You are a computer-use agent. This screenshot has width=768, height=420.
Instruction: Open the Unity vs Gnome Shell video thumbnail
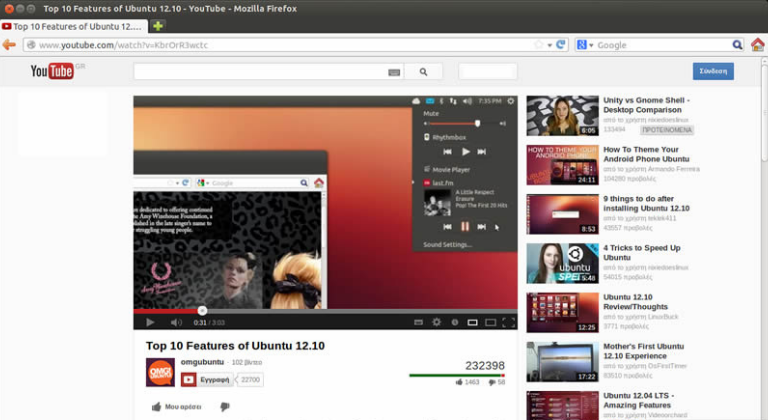(562, 116)
